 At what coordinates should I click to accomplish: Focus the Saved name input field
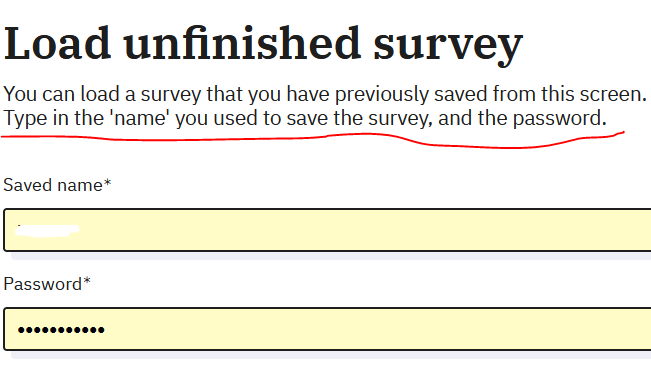click(327, 230)
